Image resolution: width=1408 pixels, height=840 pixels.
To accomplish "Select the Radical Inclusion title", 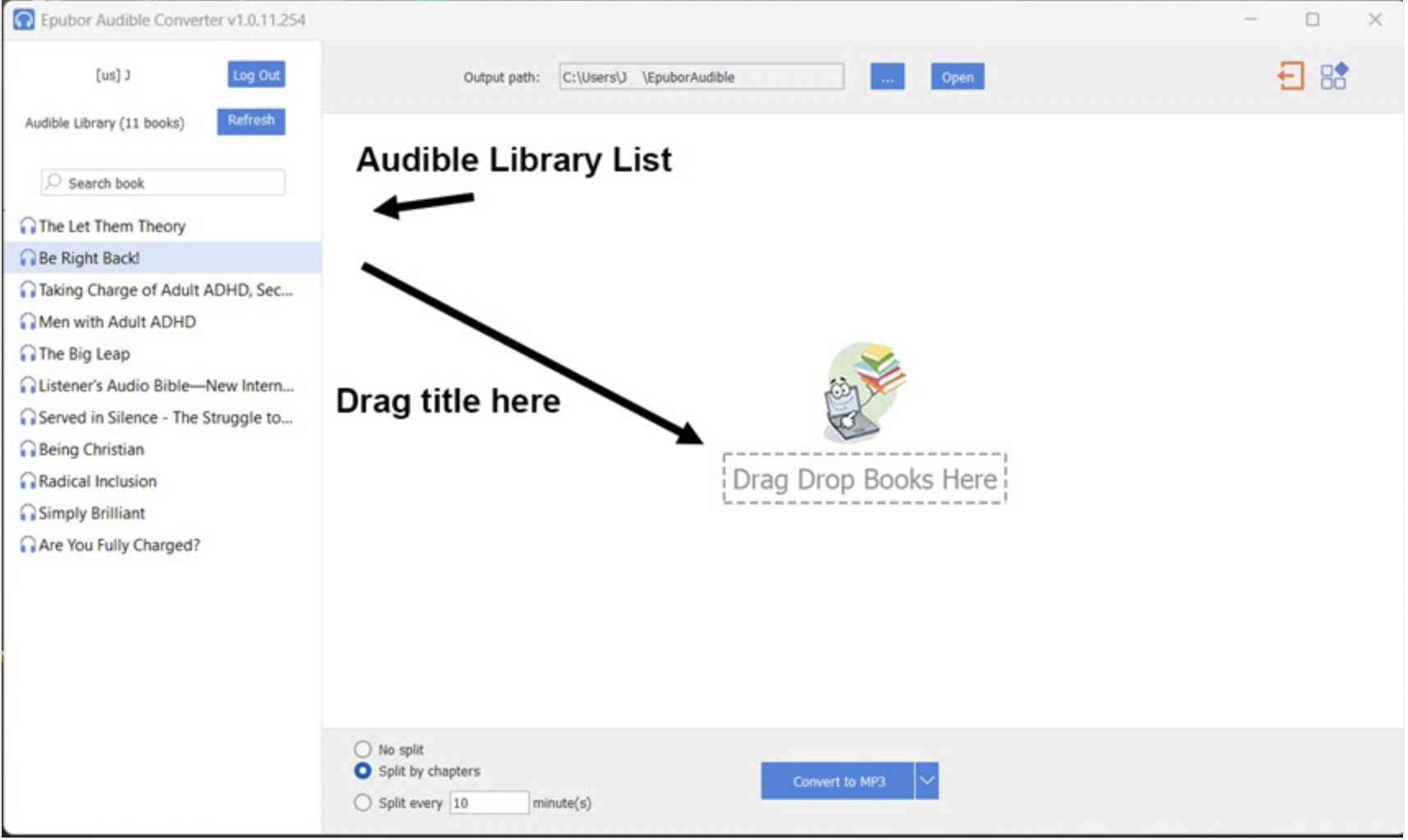I will click(x=98, y=482).
